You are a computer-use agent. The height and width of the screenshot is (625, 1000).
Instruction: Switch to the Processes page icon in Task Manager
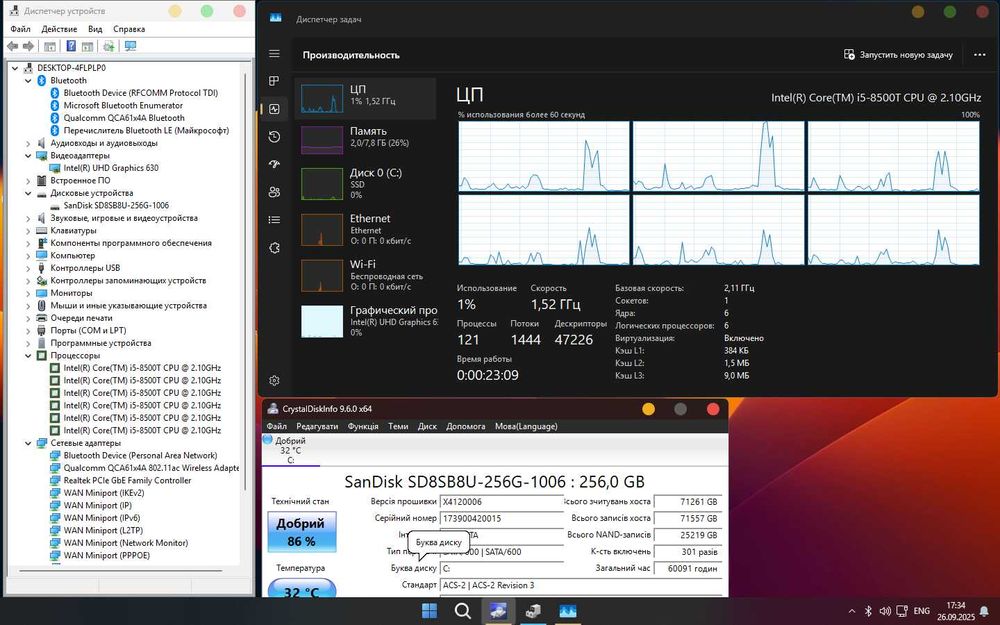coord(274,81)
